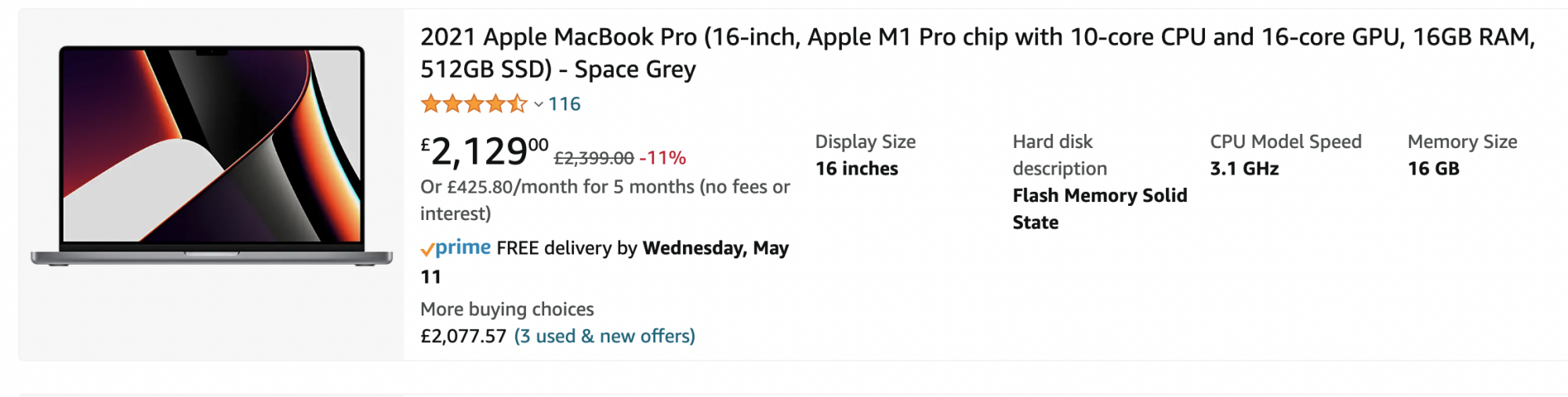Screen dimensions: 1568x397
Task: Expand the rating breakdown chevron
Action: 539,104
